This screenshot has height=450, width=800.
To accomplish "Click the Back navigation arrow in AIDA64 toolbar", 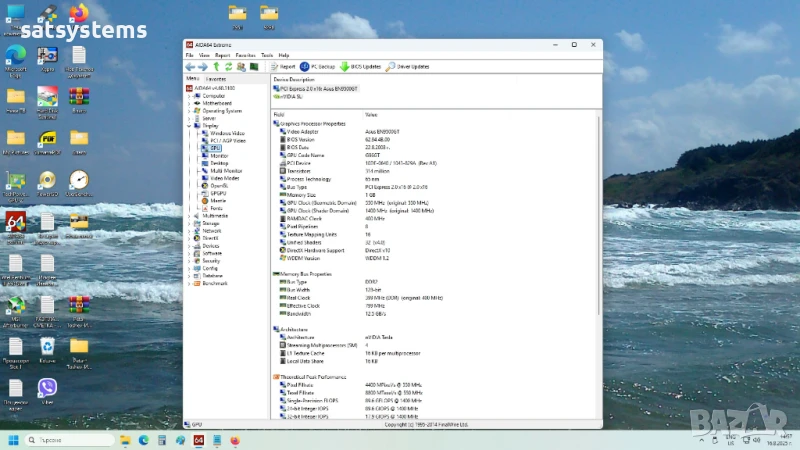I will tap(190, 67).
